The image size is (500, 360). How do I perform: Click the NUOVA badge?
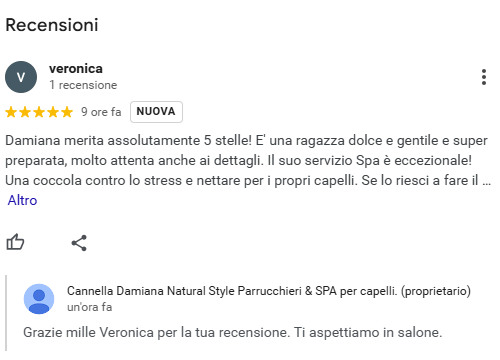click(156, 112)
